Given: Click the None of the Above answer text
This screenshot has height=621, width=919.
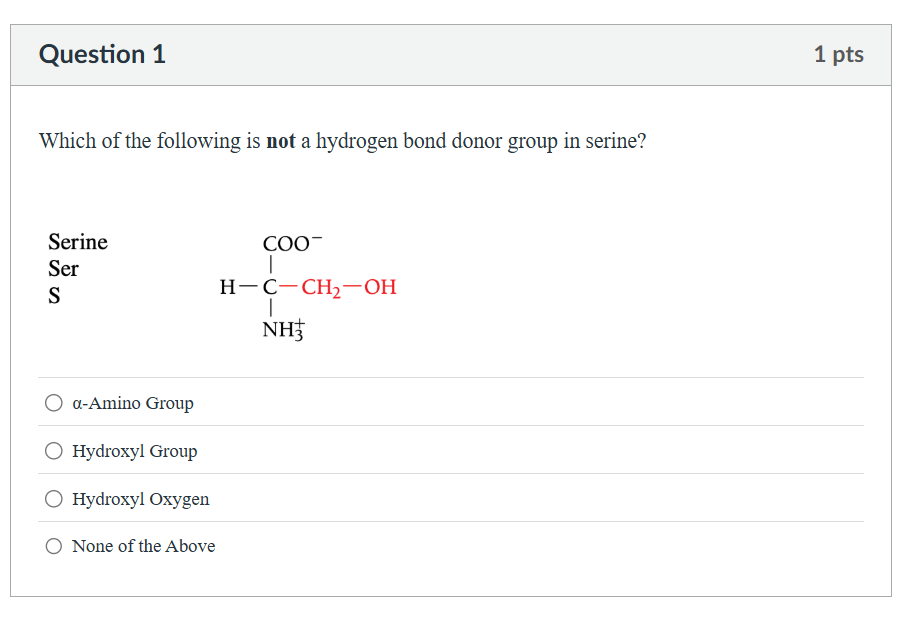Looking at the screenshot, I should point(143,546).
